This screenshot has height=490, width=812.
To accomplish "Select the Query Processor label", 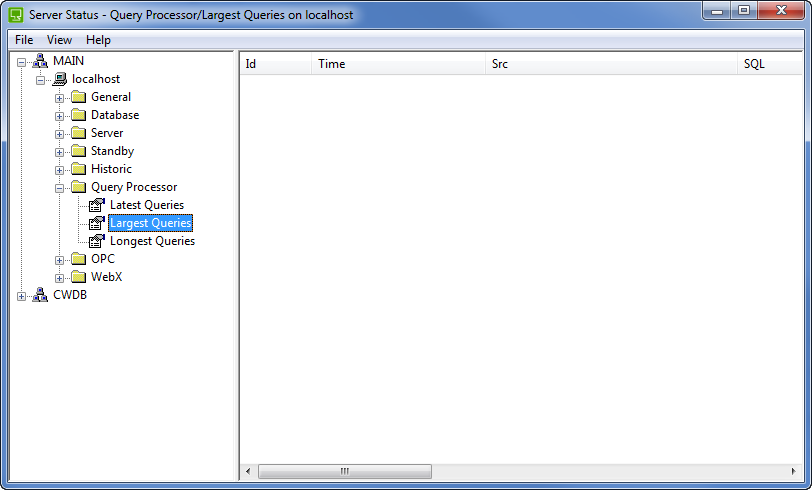I will (134, 186).
